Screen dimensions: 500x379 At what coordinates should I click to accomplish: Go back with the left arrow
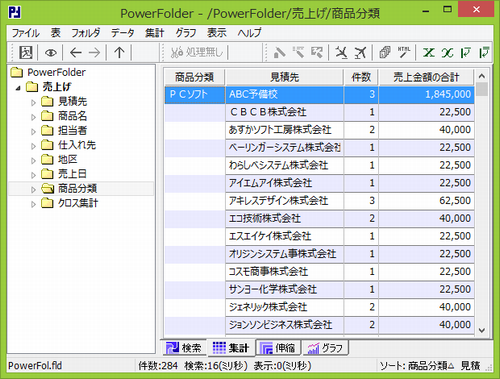(x=76, y=52)
